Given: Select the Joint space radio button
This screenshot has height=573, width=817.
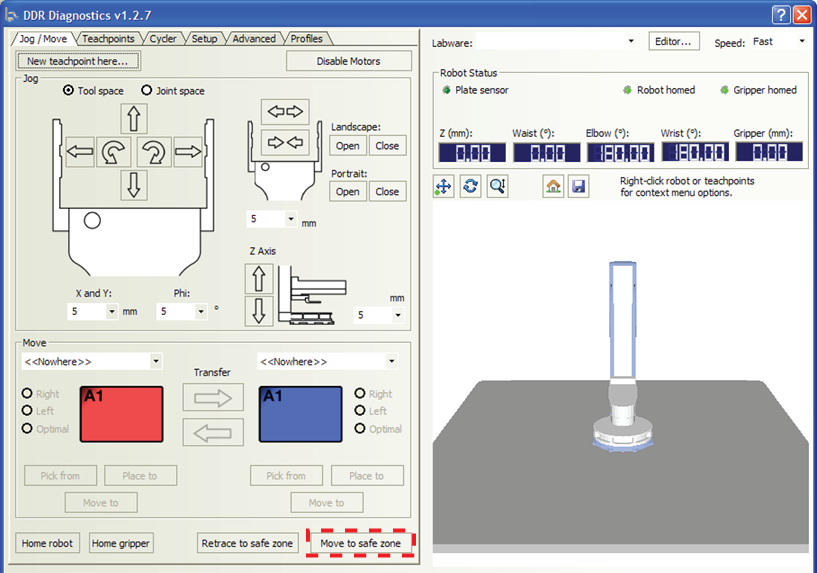Looking at the screenshot, I should pos(147,91).
